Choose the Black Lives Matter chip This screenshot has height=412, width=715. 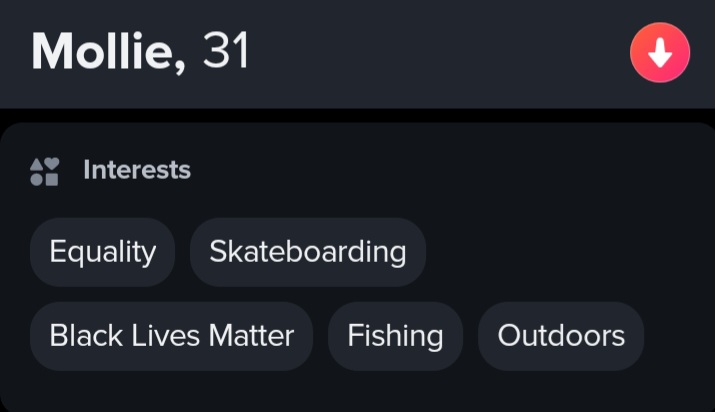(x=171, y=336)
